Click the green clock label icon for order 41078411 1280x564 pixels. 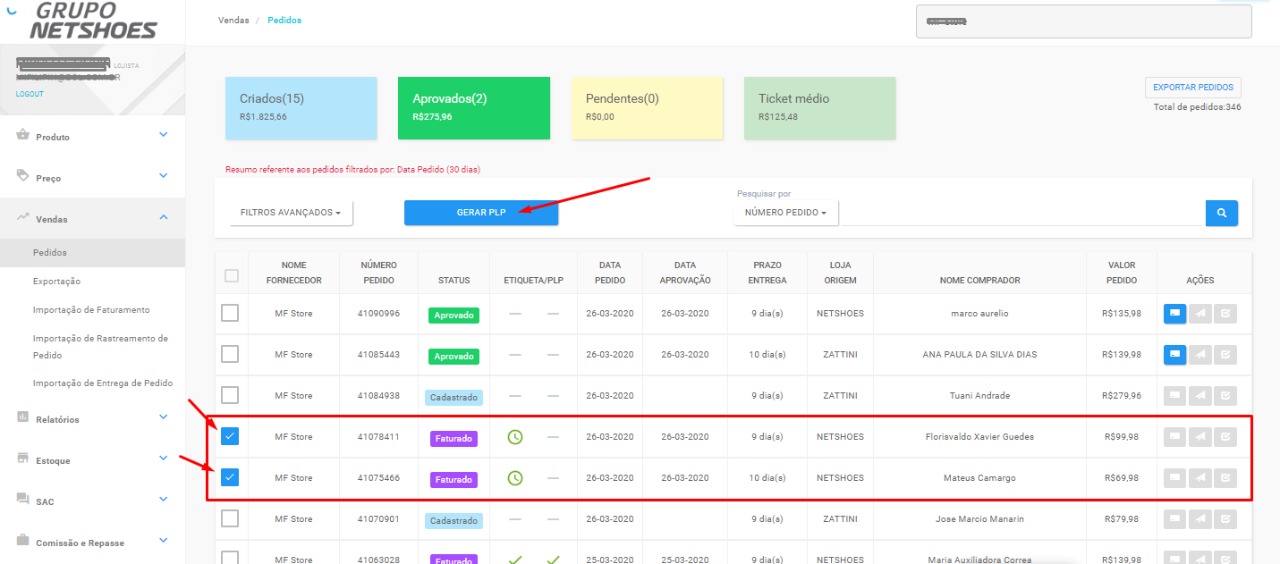click(x=515, y=437)
